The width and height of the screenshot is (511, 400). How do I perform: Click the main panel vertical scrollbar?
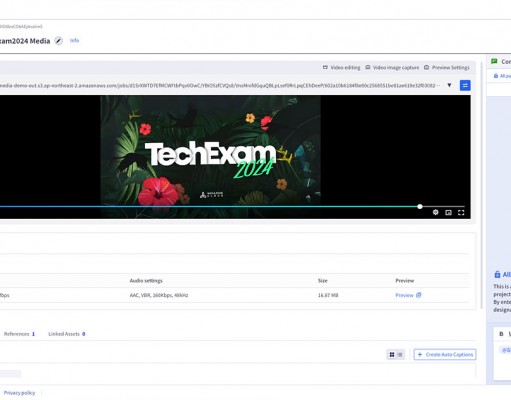click(x=481, y=185)
